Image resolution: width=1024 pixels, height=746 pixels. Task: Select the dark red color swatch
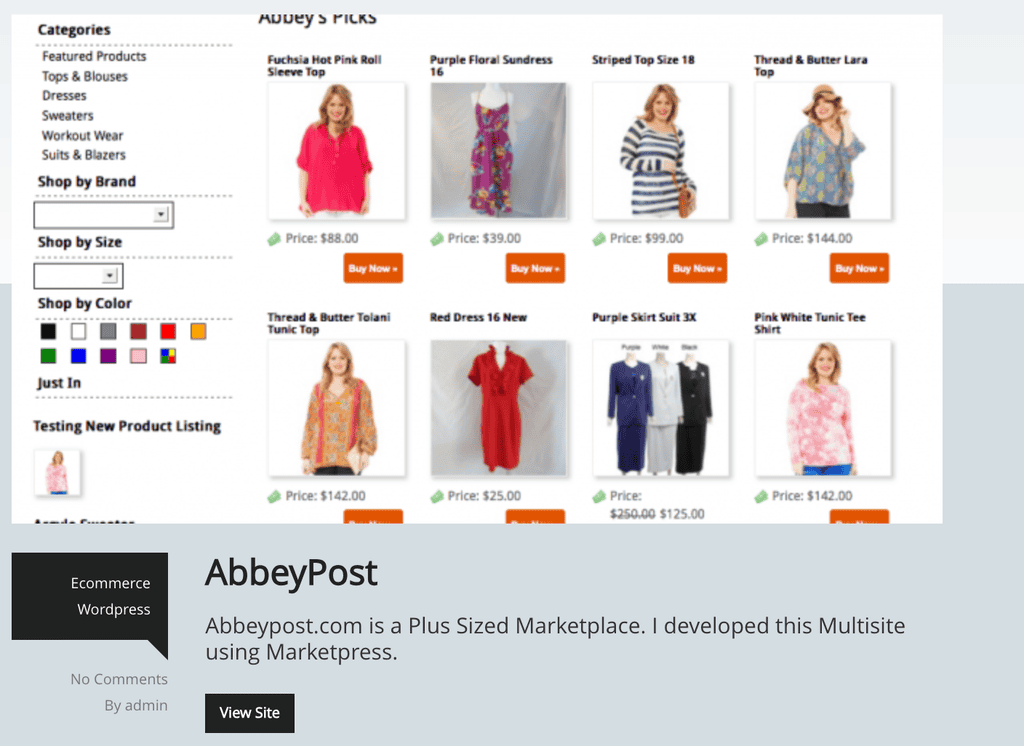click(138, 331)
